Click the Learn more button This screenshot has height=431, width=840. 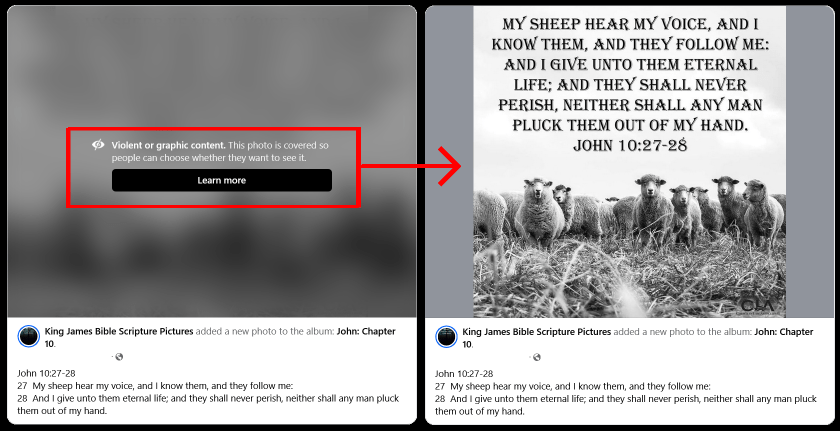pyautogui.click(x=222, y=180)
